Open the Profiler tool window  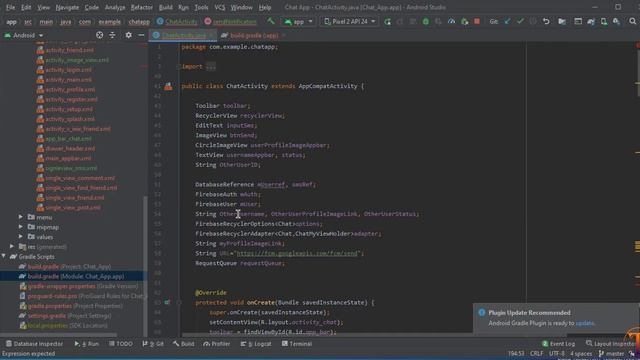click(x=217, y=344)
